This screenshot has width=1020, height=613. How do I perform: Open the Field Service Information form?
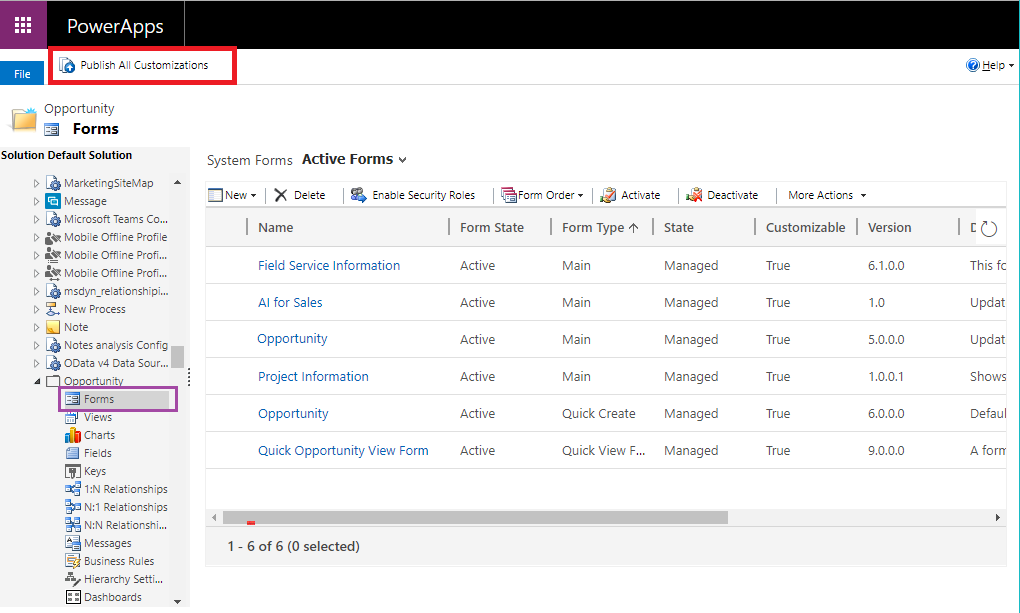329,266
